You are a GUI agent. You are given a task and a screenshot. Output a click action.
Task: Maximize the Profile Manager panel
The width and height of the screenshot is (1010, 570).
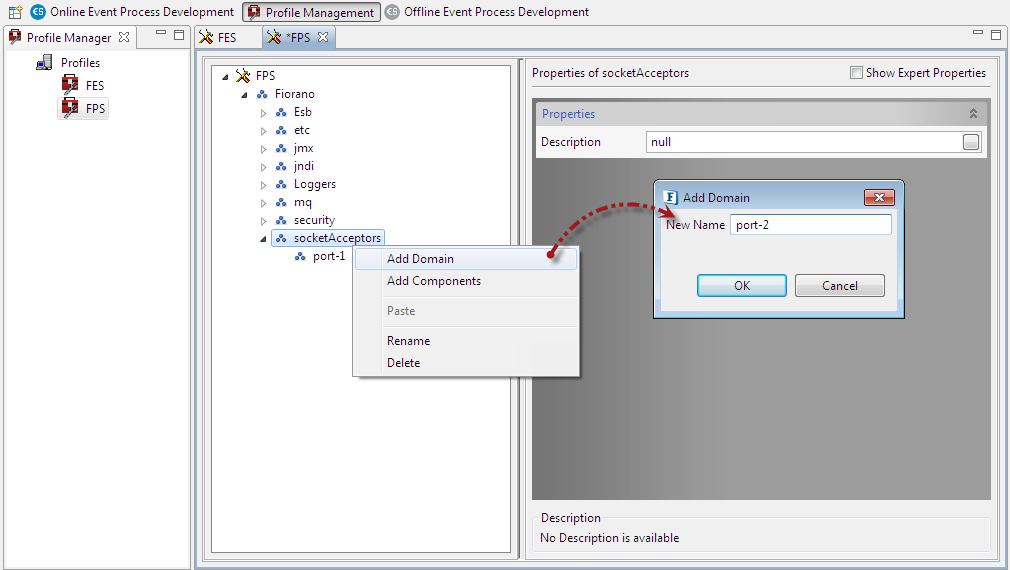(x=179, y=35)
